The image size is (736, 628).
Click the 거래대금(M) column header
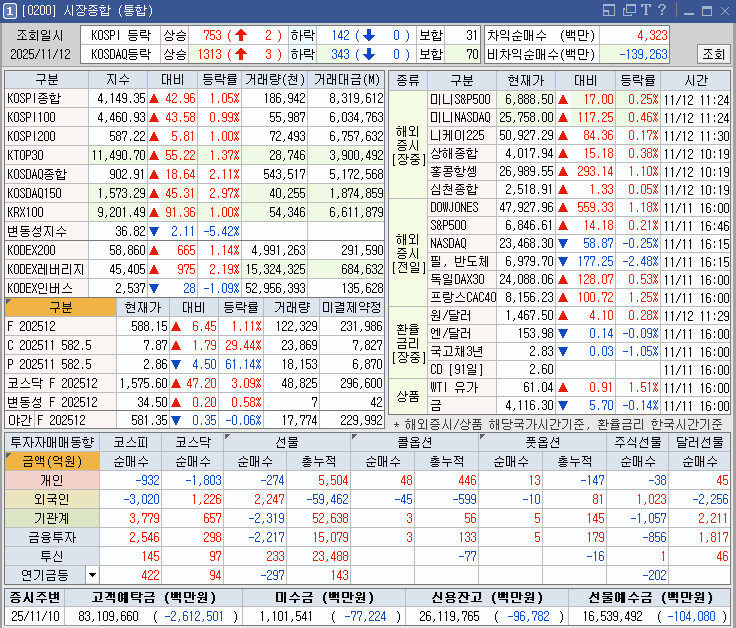click(346, 80)
